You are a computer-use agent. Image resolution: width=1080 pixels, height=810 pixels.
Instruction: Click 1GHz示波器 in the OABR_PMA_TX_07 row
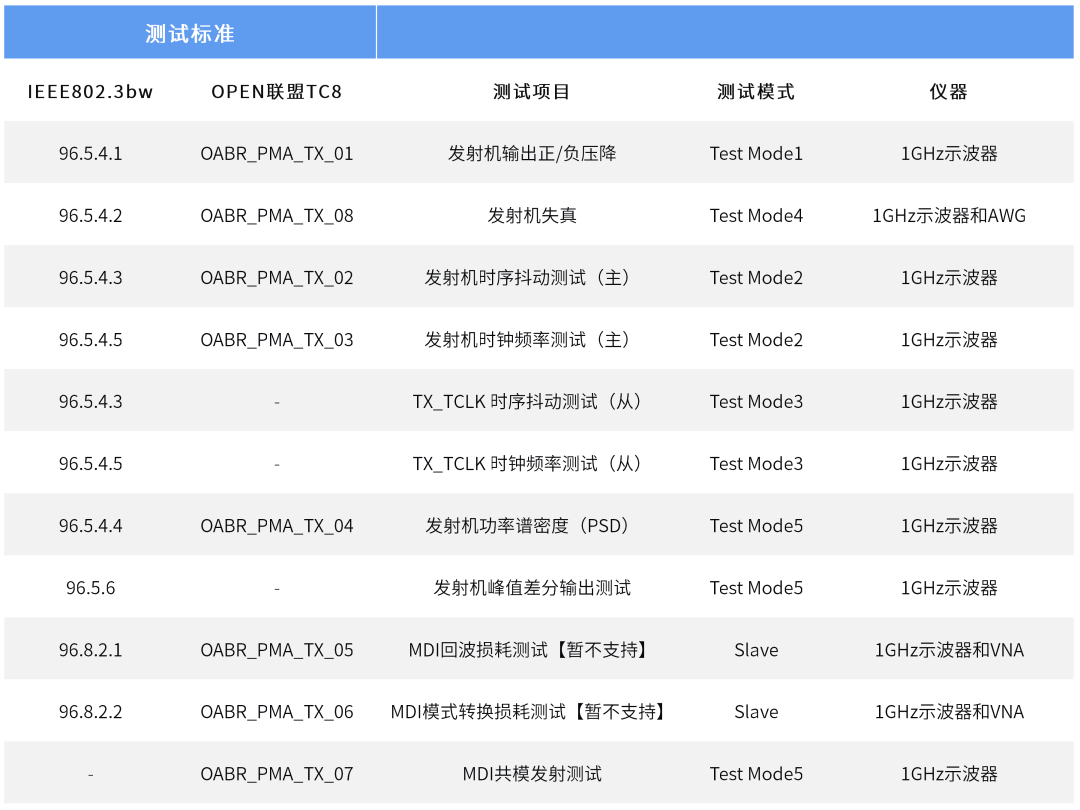click(949, 773)
